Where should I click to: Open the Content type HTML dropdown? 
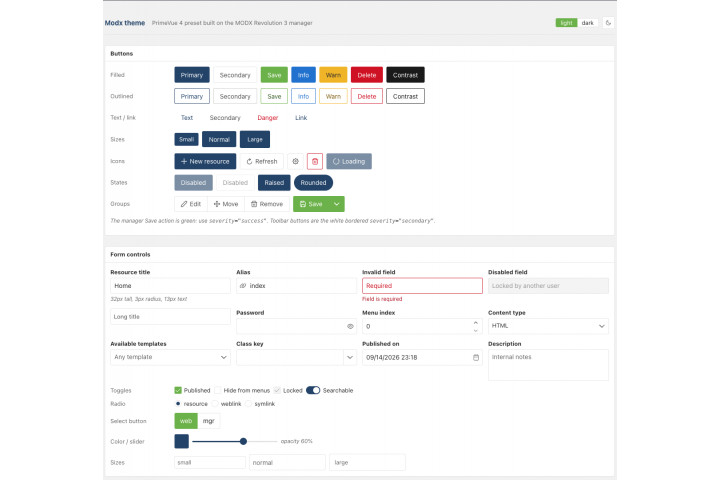548,326
